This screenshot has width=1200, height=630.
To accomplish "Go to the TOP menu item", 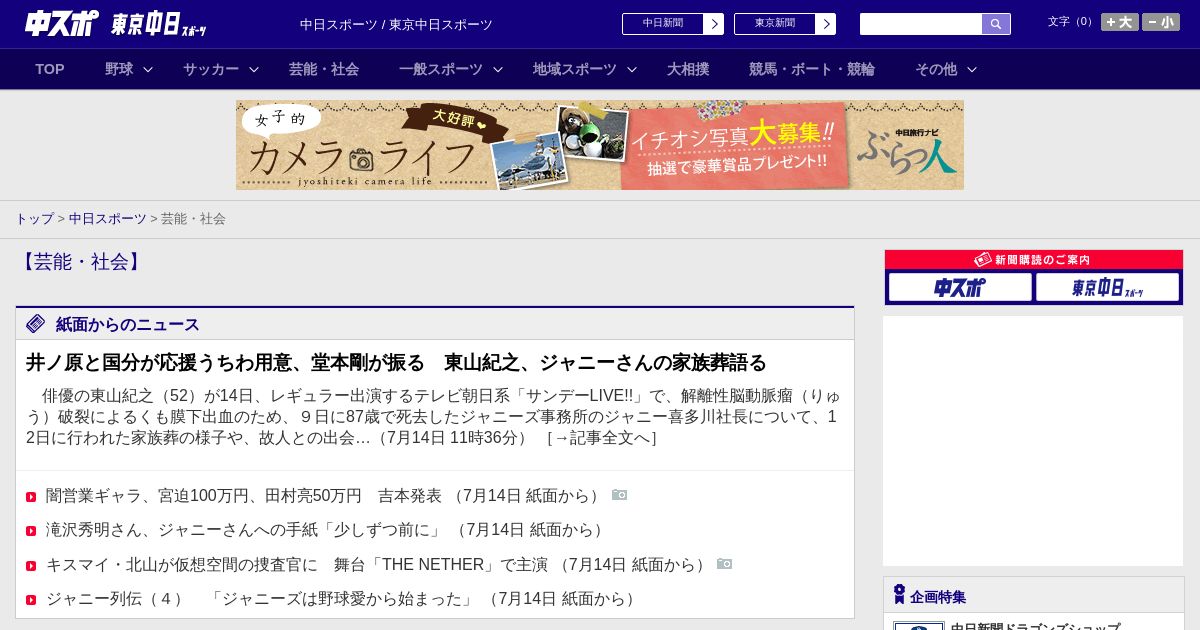I will (50, 69).
